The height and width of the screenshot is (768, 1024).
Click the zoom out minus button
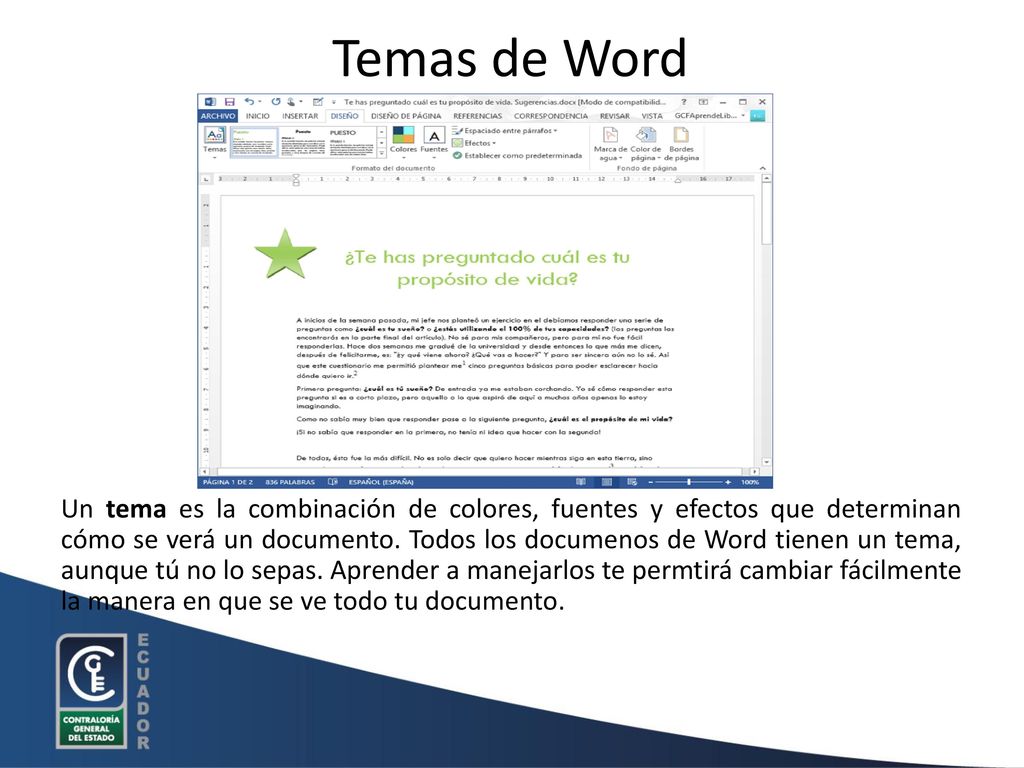(x=650, y=482)
